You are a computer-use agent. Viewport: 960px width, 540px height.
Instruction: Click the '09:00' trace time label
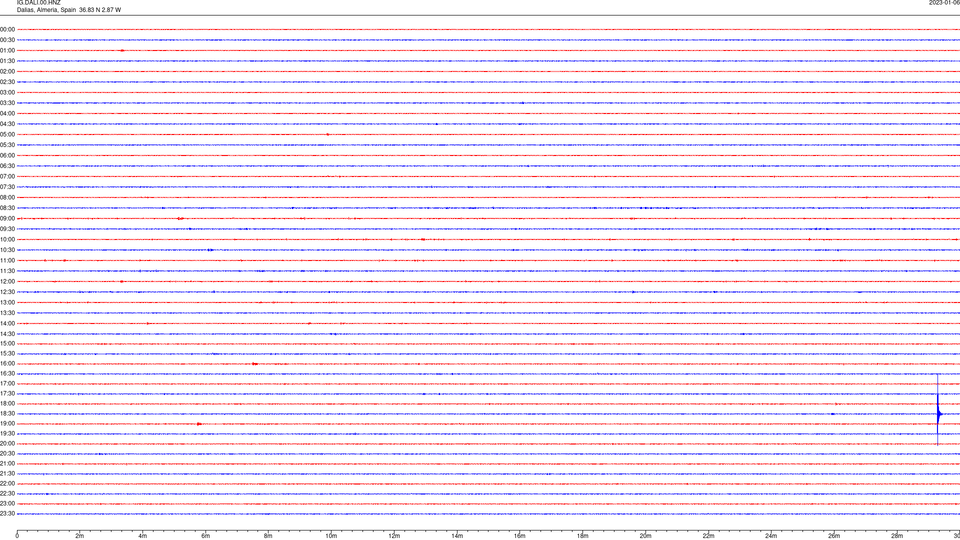click(x=7, y=219)
